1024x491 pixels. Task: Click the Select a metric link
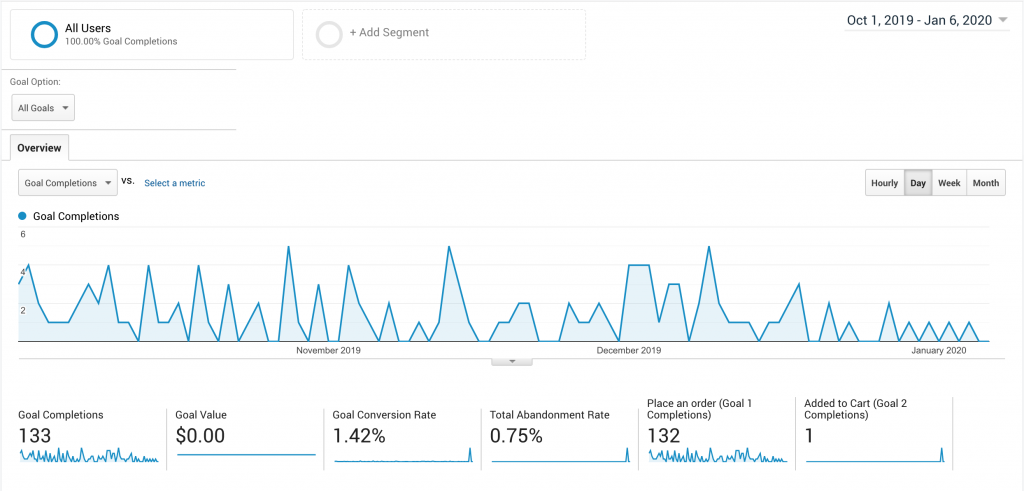pos(175,183)
